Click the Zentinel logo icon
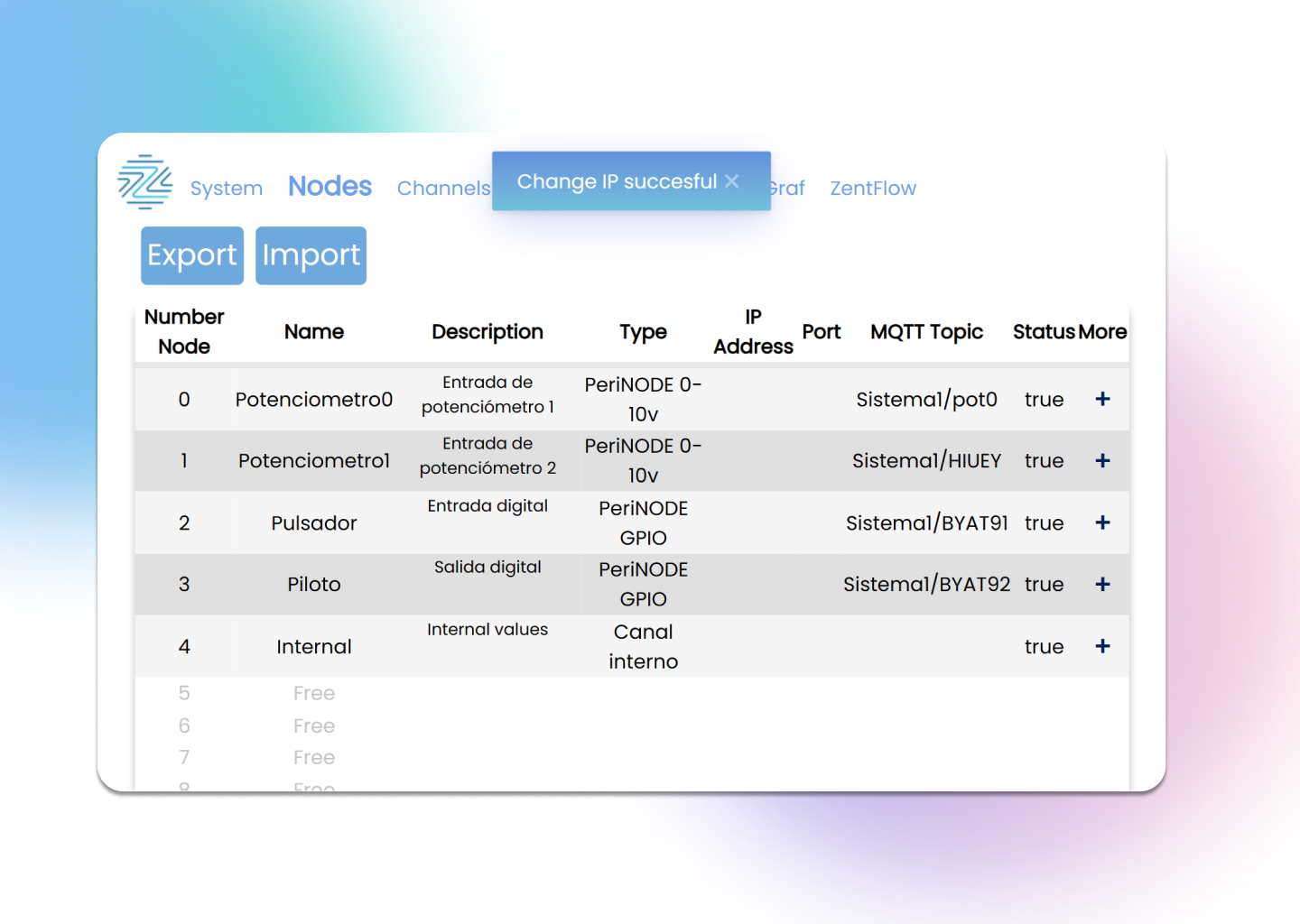Screen dimensions: 1300x924 click(x=145, y=182)
